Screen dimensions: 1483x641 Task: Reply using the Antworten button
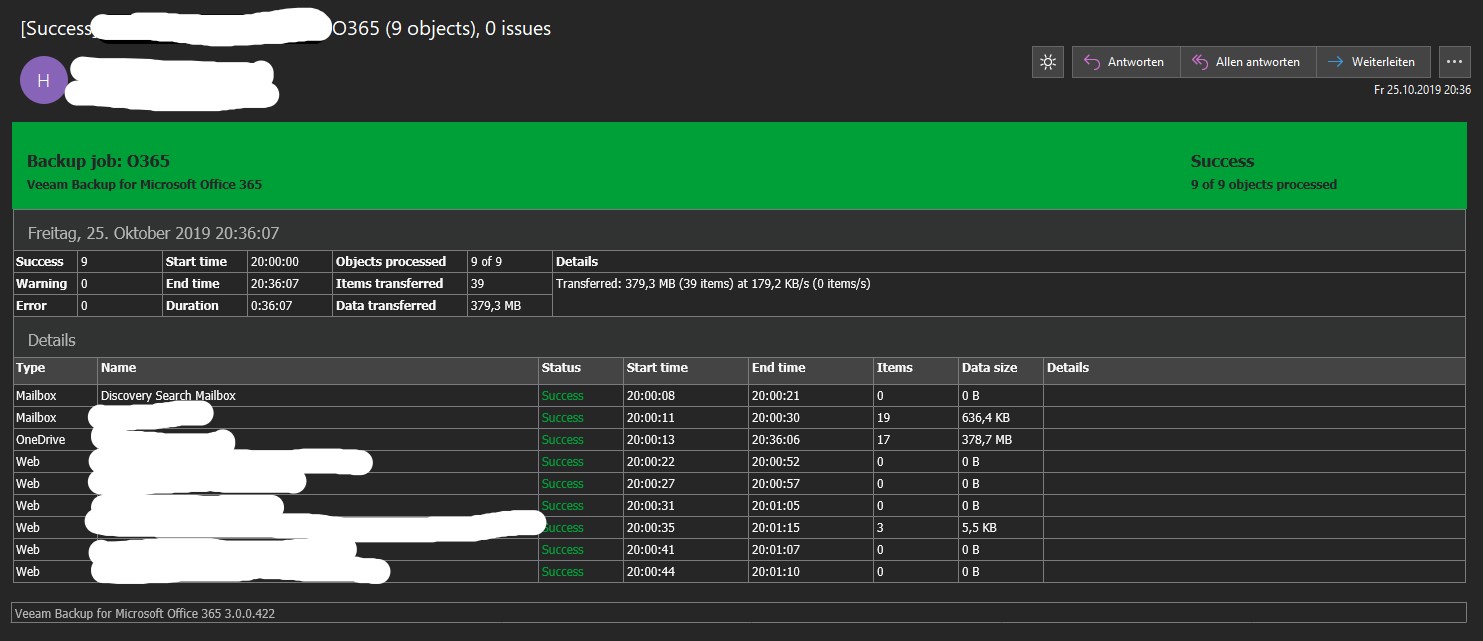click(1126, 62)
